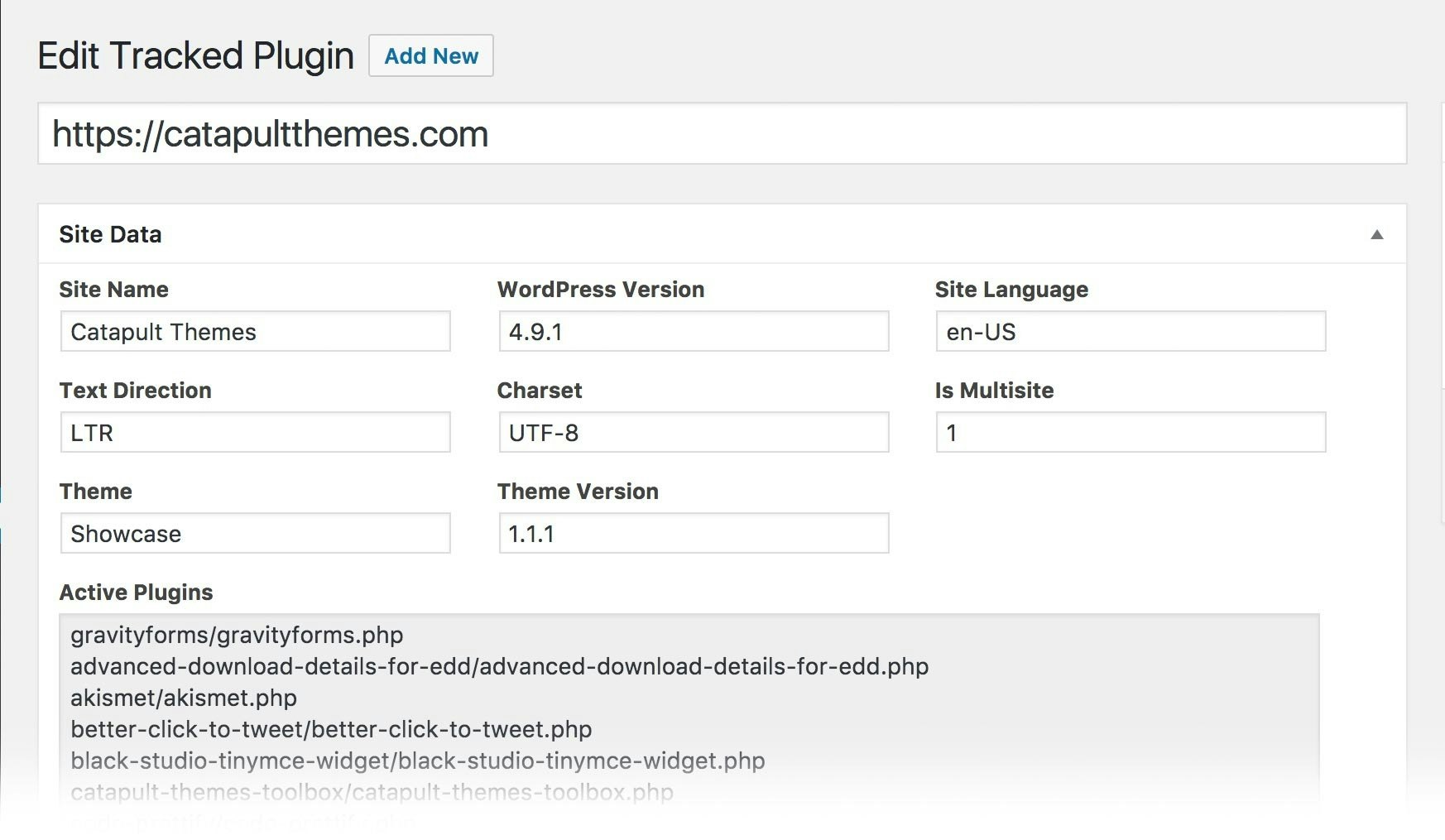Click the Site Language label
This screenshot has height=840, width=1445.
pos(1011,290)
